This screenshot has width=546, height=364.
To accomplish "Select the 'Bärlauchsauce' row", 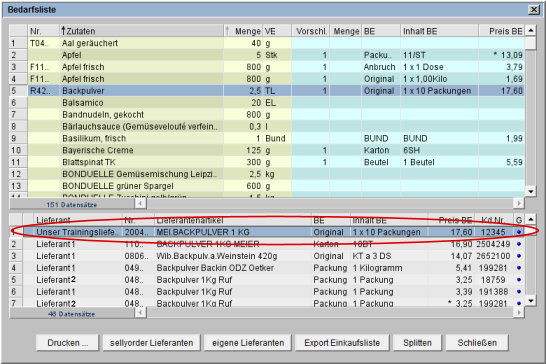I will [267, 126].
